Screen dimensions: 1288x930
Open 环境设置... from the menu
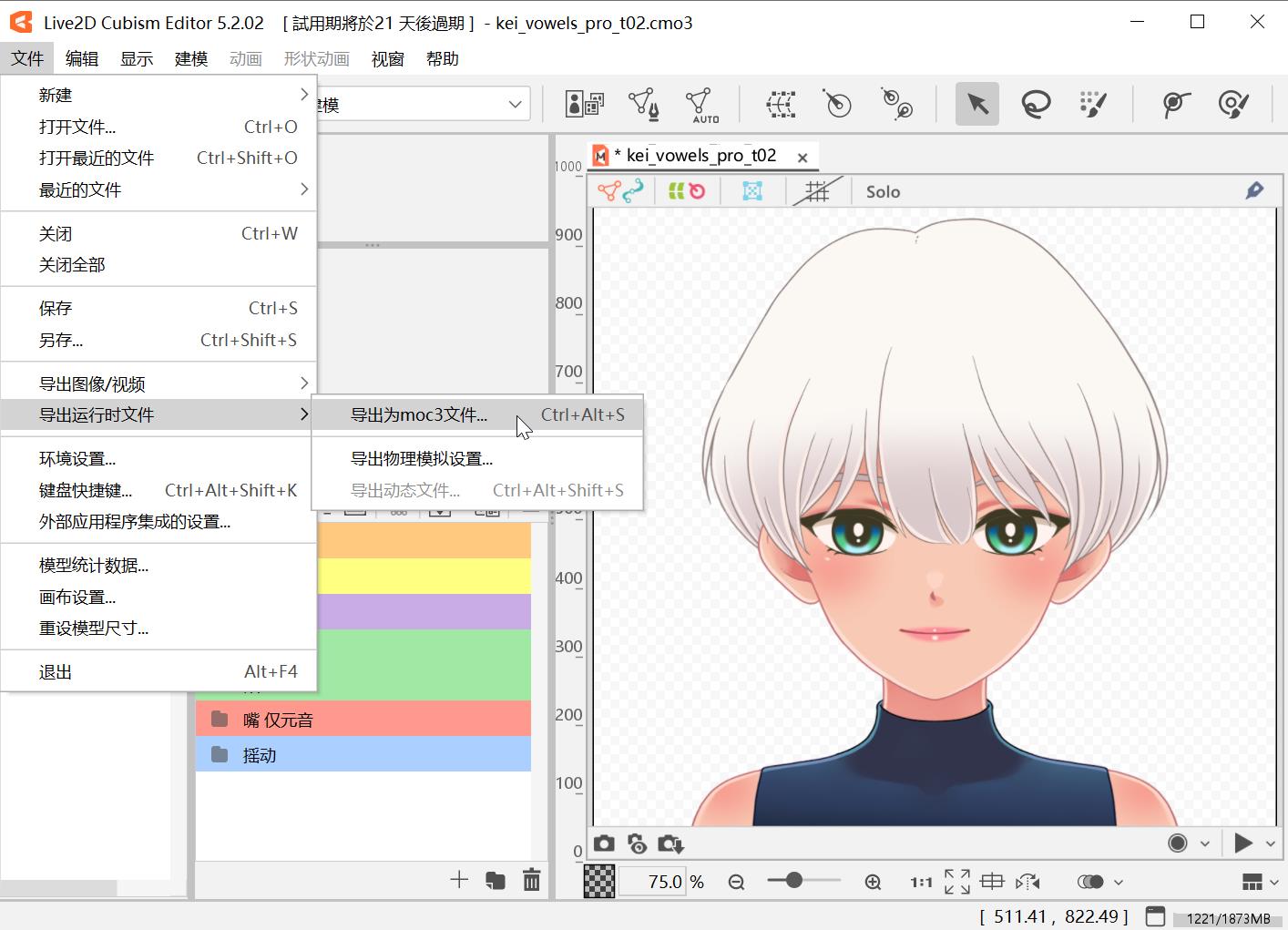pos(158,458)
